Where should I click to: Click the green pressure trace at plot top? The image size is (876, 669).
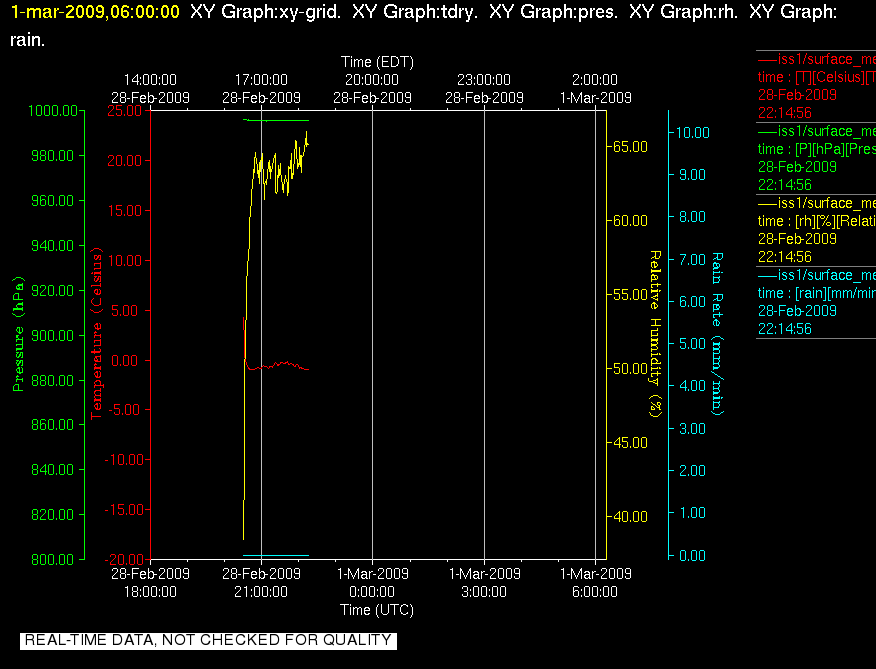[x=276, y=120]
